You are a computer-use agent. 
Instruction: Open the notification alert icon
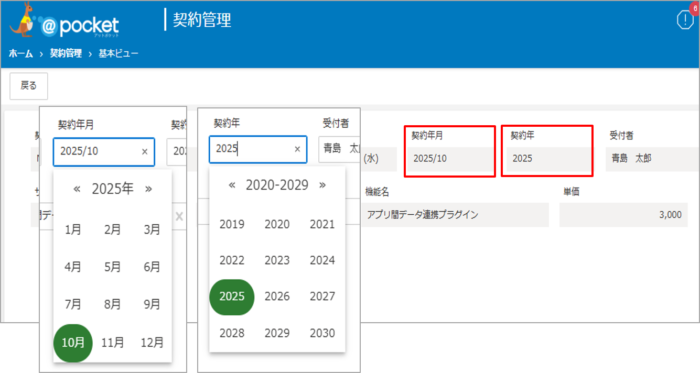685,19
